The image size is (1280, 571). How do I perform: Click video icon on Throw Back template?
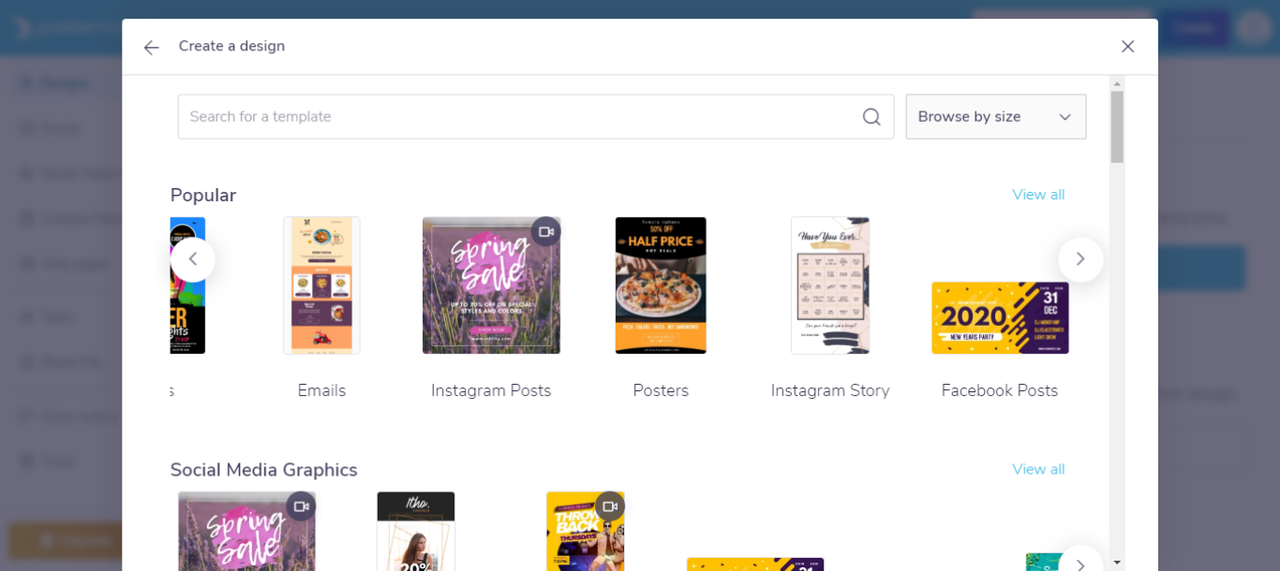click(610, 506)
